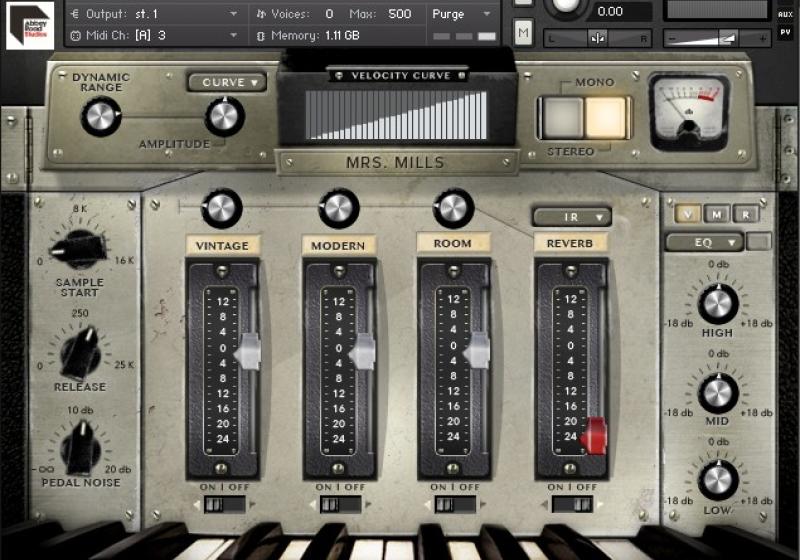Step Vintage on/off switch left arrow
The height and width of the screenshot is (560, 800).
197,505
